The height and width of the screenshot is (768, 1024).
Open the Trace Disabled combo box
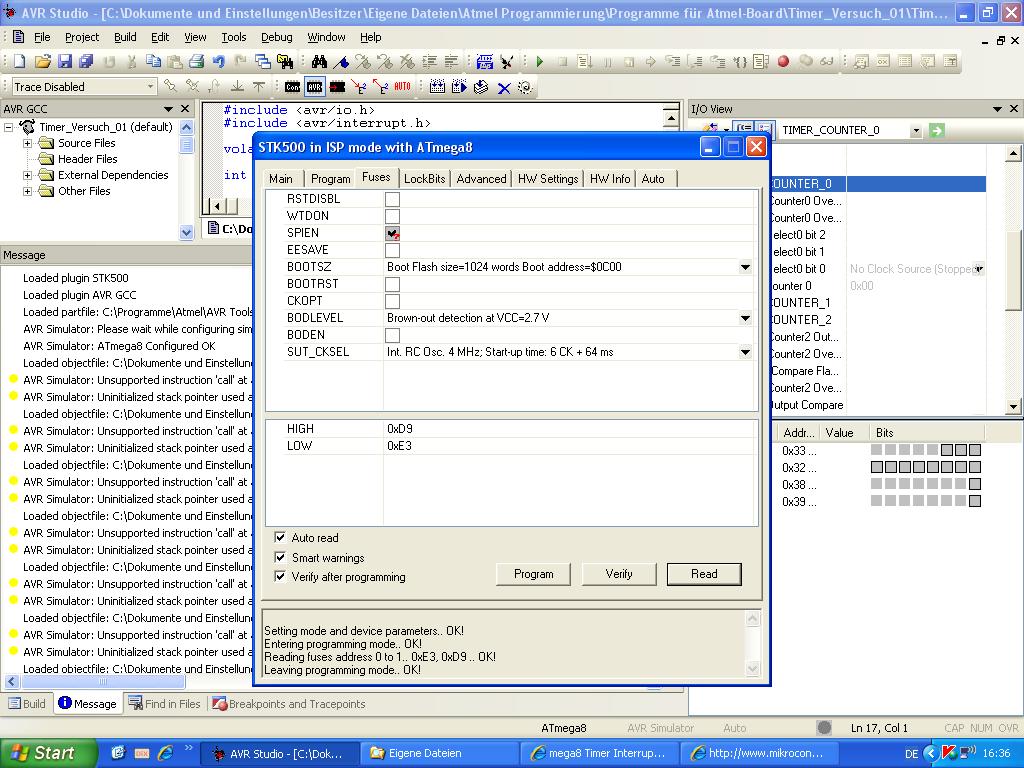[x=84, y=86]
